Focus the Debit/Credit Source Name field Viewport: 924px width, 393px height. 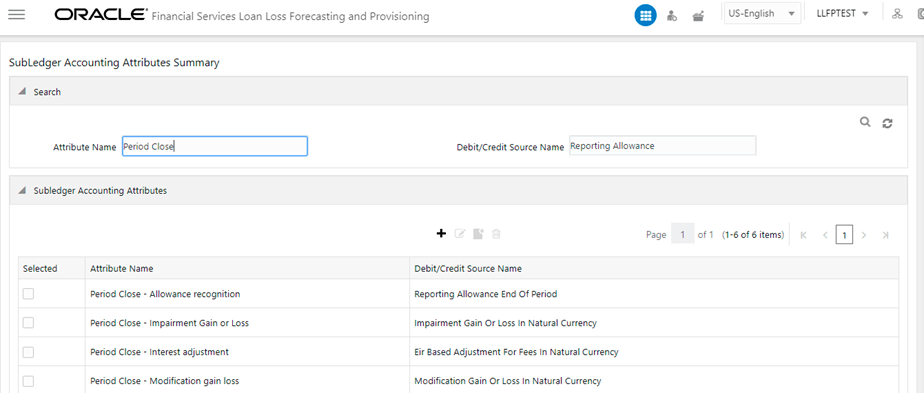(x=662, y=146)
